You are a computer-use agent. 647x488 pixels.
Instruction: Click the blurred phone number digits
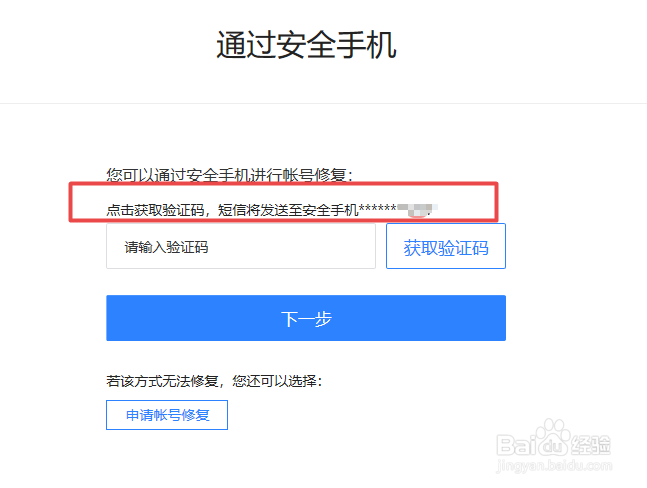[x=417, y=210]
